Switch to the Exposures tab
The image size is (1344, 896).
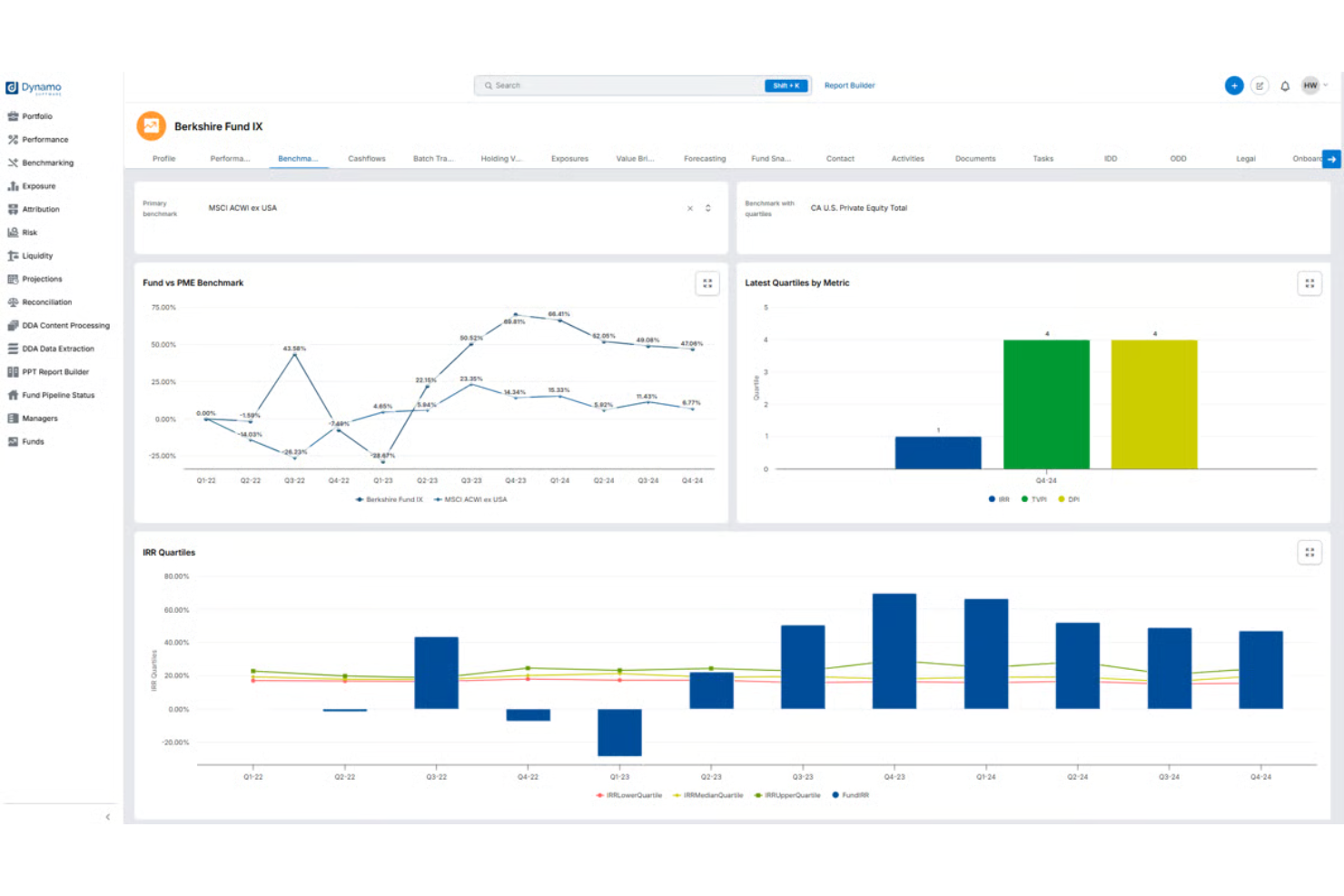tap(569, 159)
